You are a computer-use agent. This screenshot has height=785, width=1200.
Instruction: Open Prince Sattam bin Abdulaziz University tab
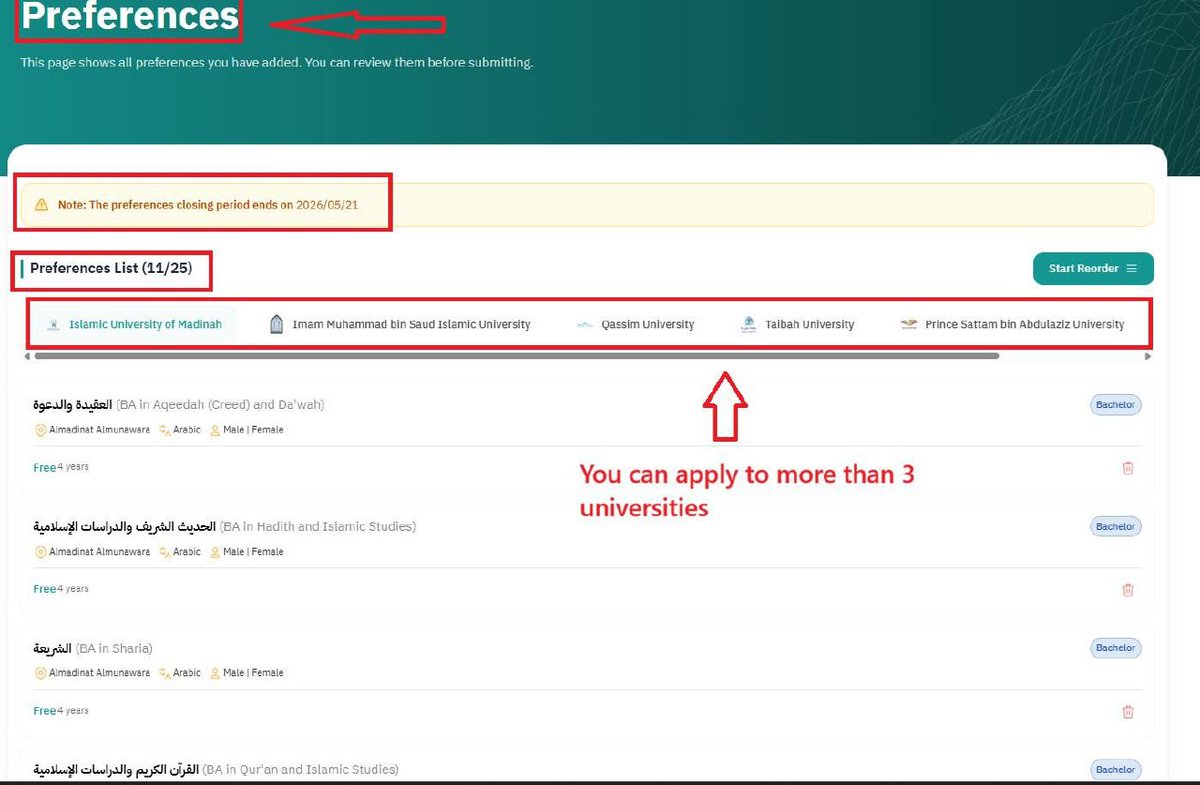pyautogui.click(x=1012, y=324)
